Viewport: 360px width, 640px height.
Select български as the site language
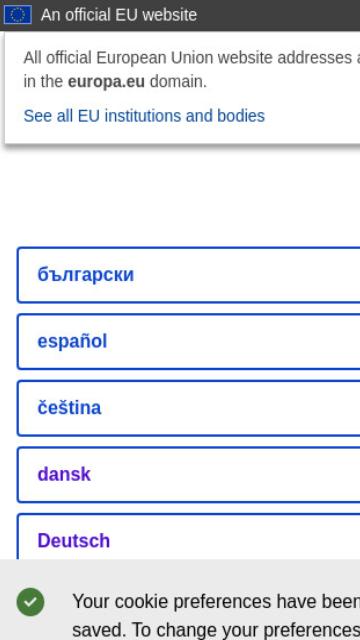tap(189, 275)
